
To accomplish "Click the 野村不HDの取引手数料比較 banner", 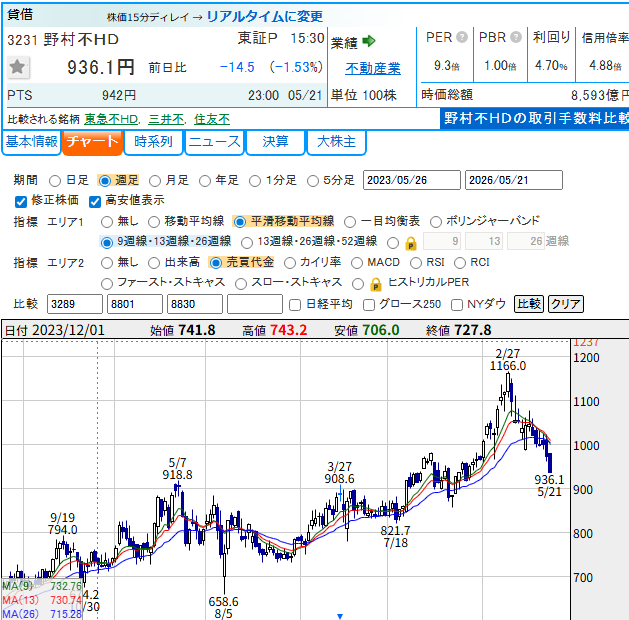I will coord(535,119).
